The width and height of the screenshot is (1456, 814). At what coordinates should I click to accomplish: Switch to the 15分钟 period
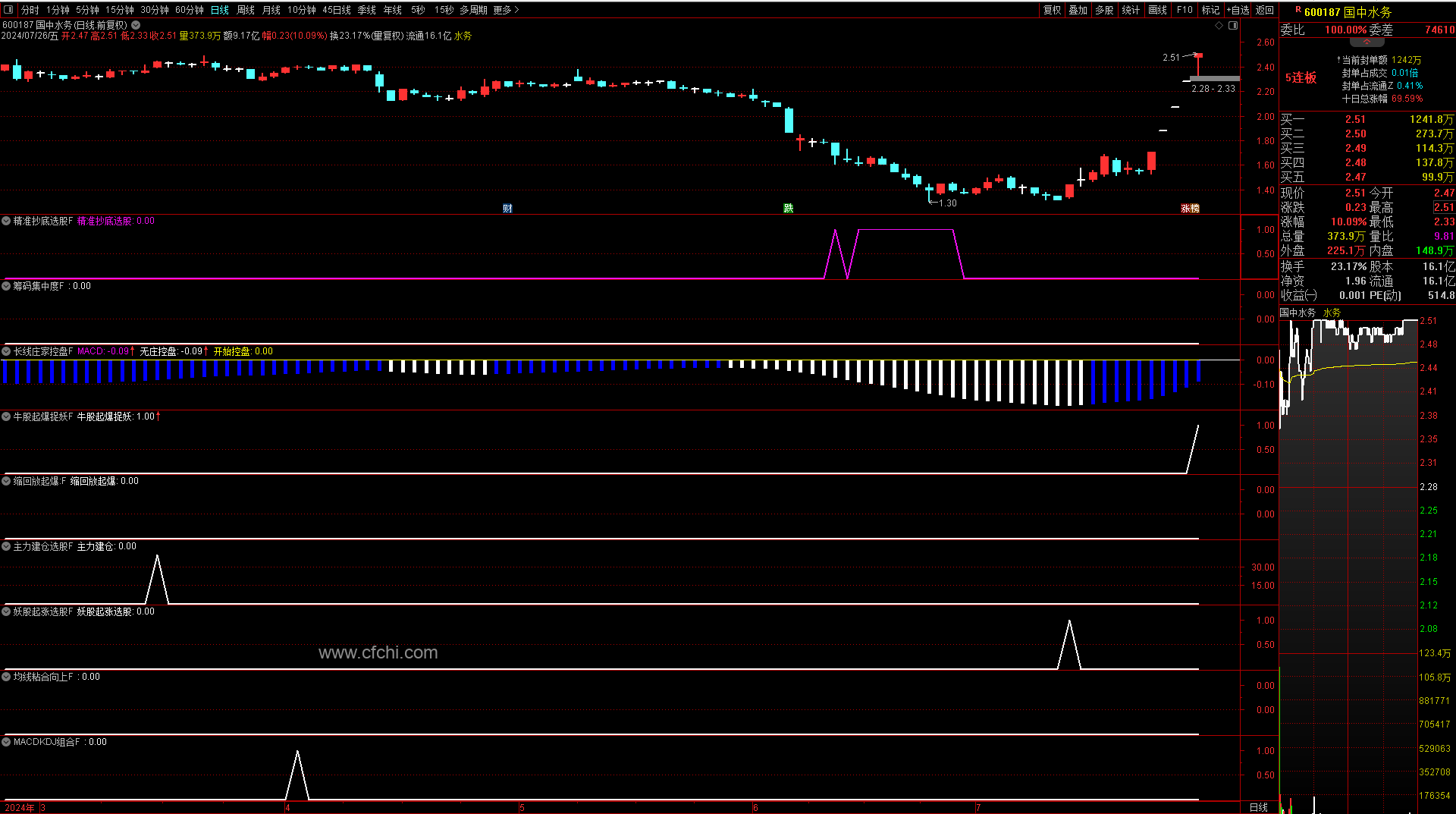[x=120, y=10]
